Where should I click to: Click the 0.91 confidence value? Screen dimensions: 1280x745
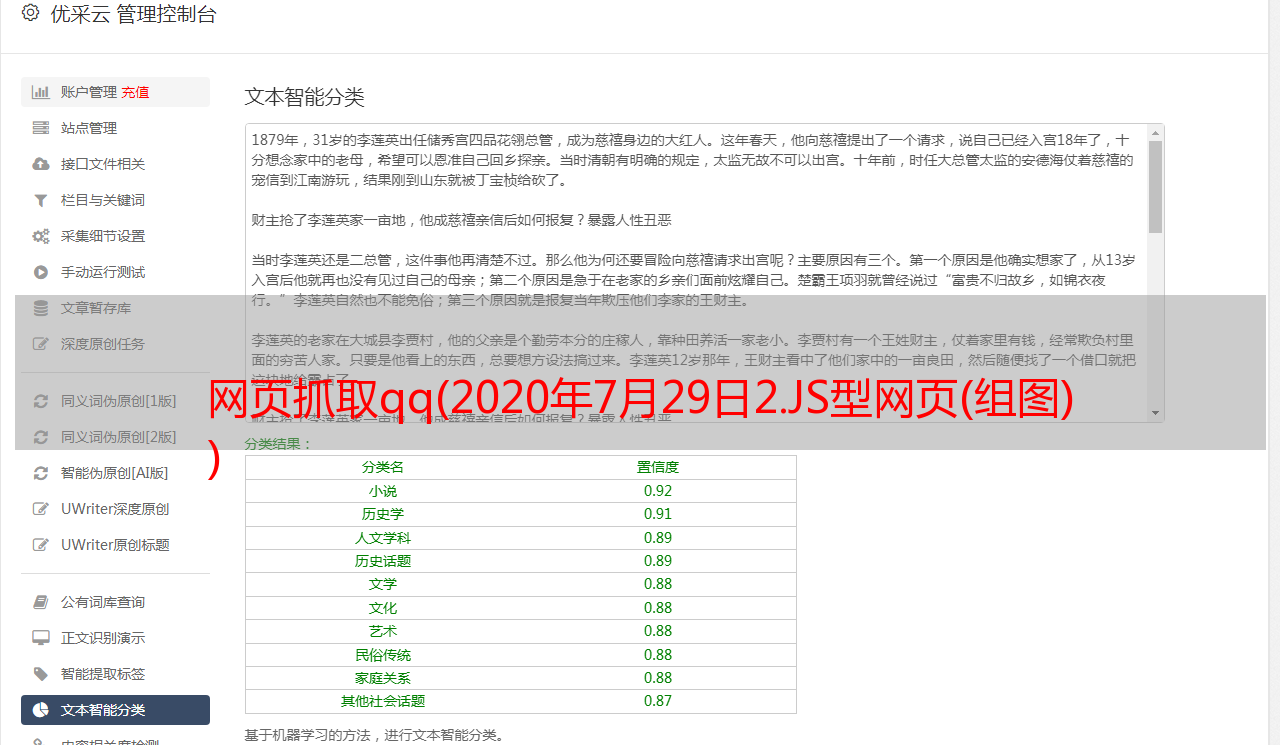[658, 514]
